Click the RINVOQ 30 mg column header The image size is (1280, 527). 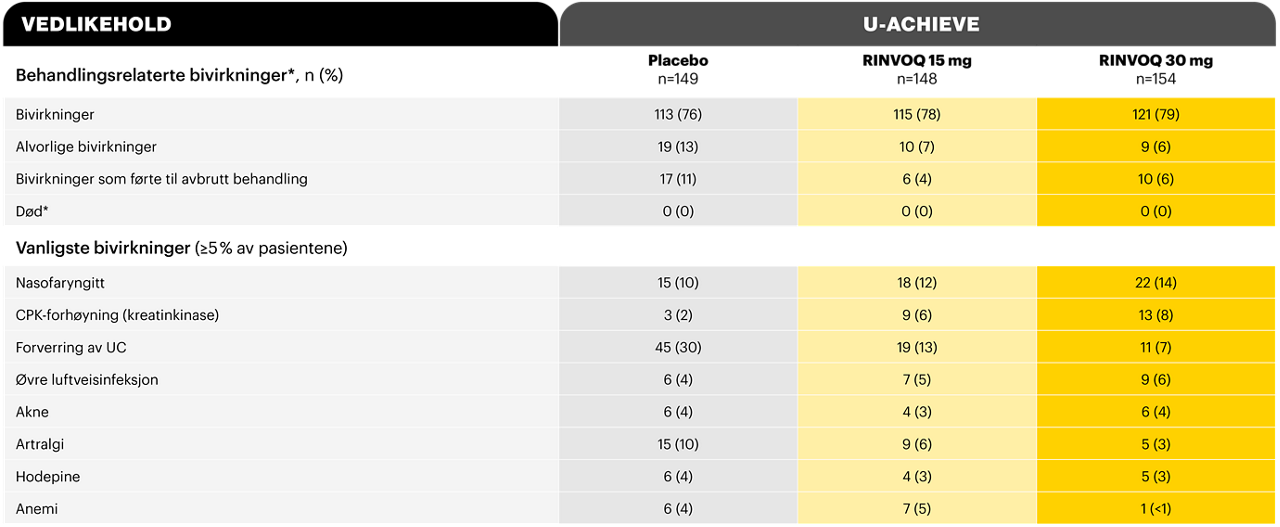[x=1156, y=69]
